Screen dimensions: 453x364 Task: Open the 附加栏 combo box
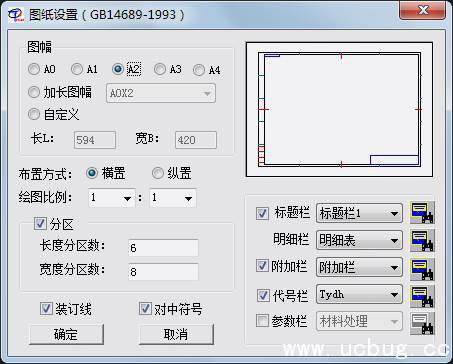pos(359,267)
